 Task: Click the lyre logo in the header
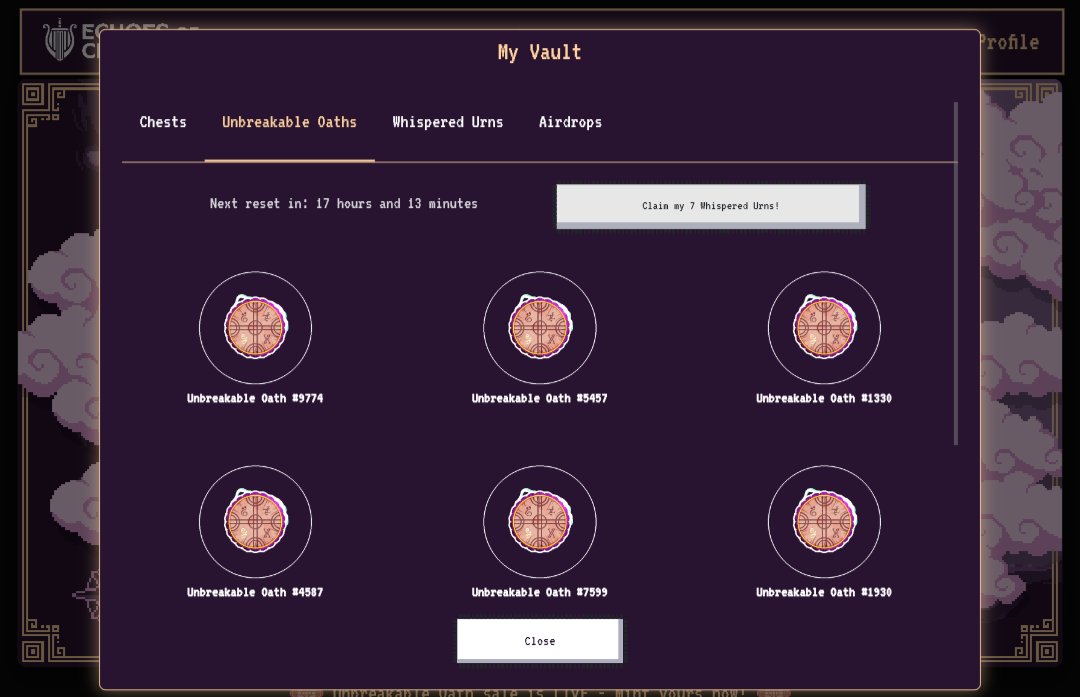pyautogui.click(x=60, y=40)
